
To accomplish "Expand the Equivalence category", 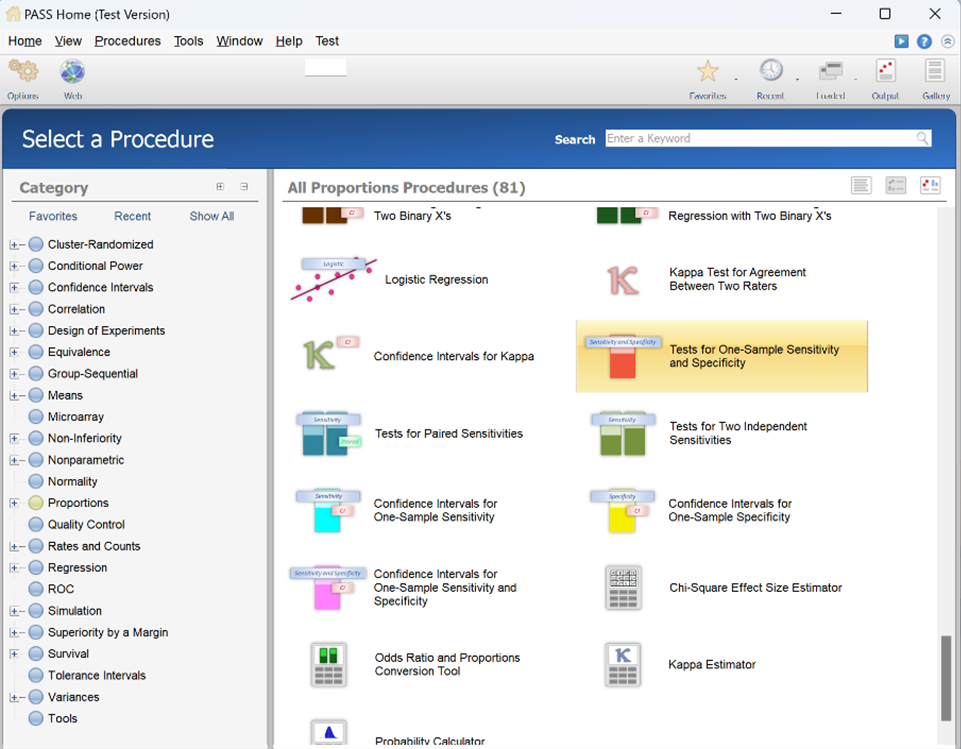I will click(14, 352).
